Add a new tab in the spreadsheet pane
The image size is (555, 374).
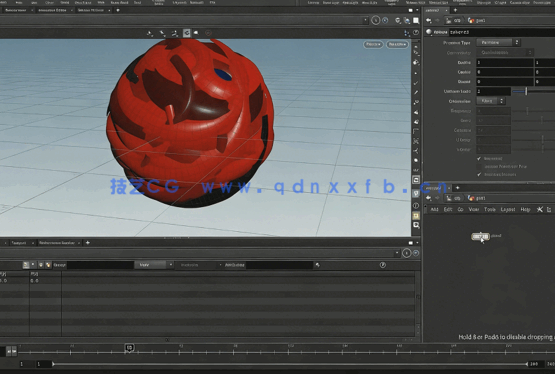pyautogui.click(x=88, y=243)
